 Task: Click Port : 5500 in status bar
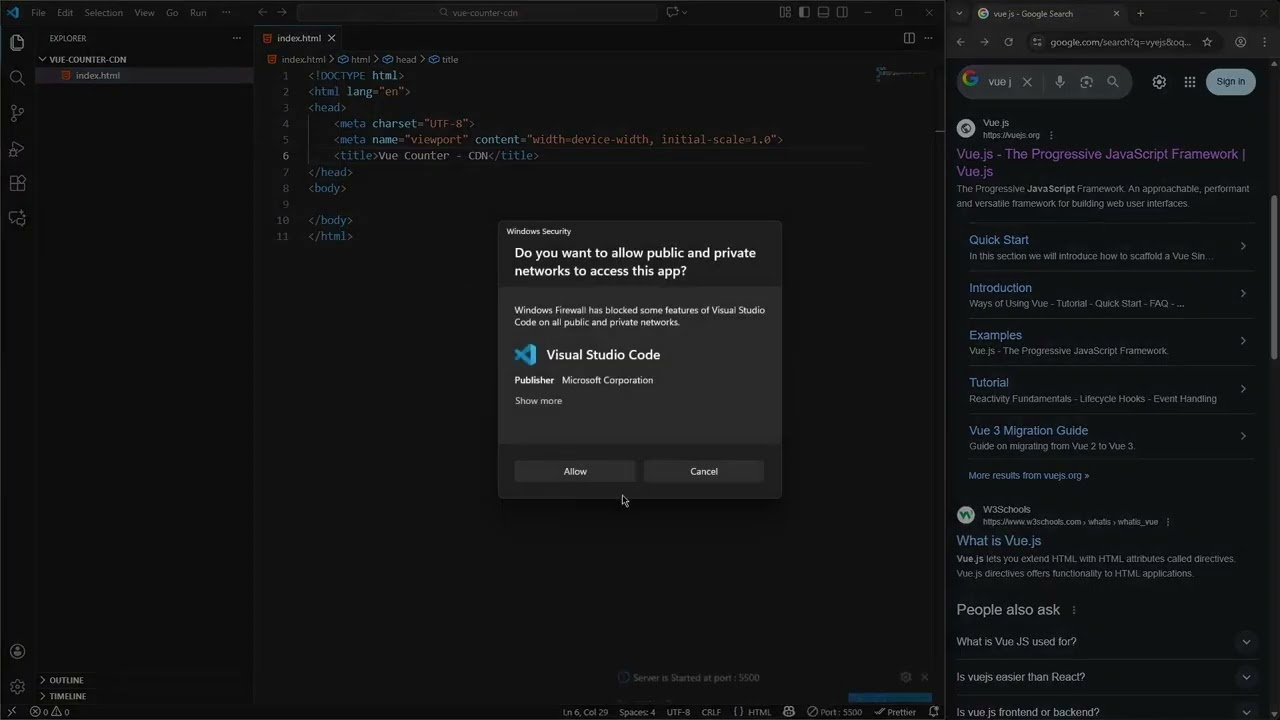tap(834, 712)
